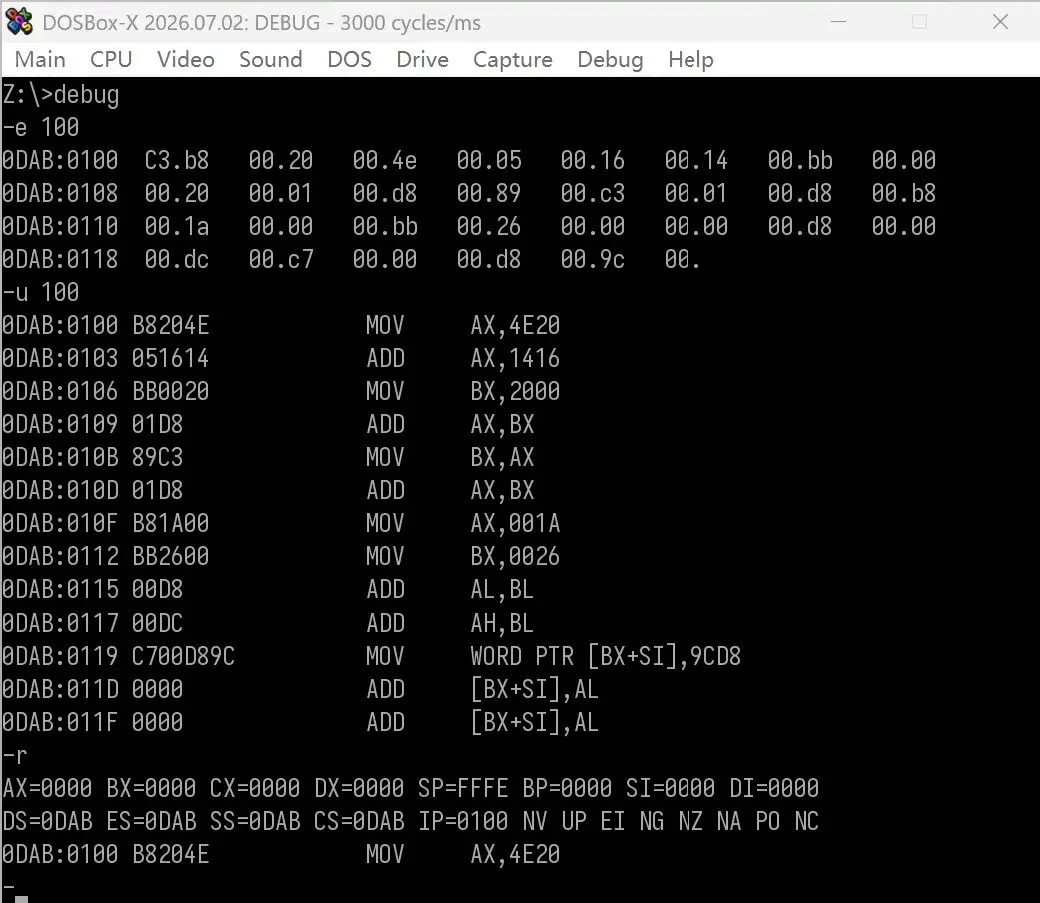Viewport: 1040px width, 903px height.
Task: Click the '-e 100' command text
Action: (x=40, y=127)
